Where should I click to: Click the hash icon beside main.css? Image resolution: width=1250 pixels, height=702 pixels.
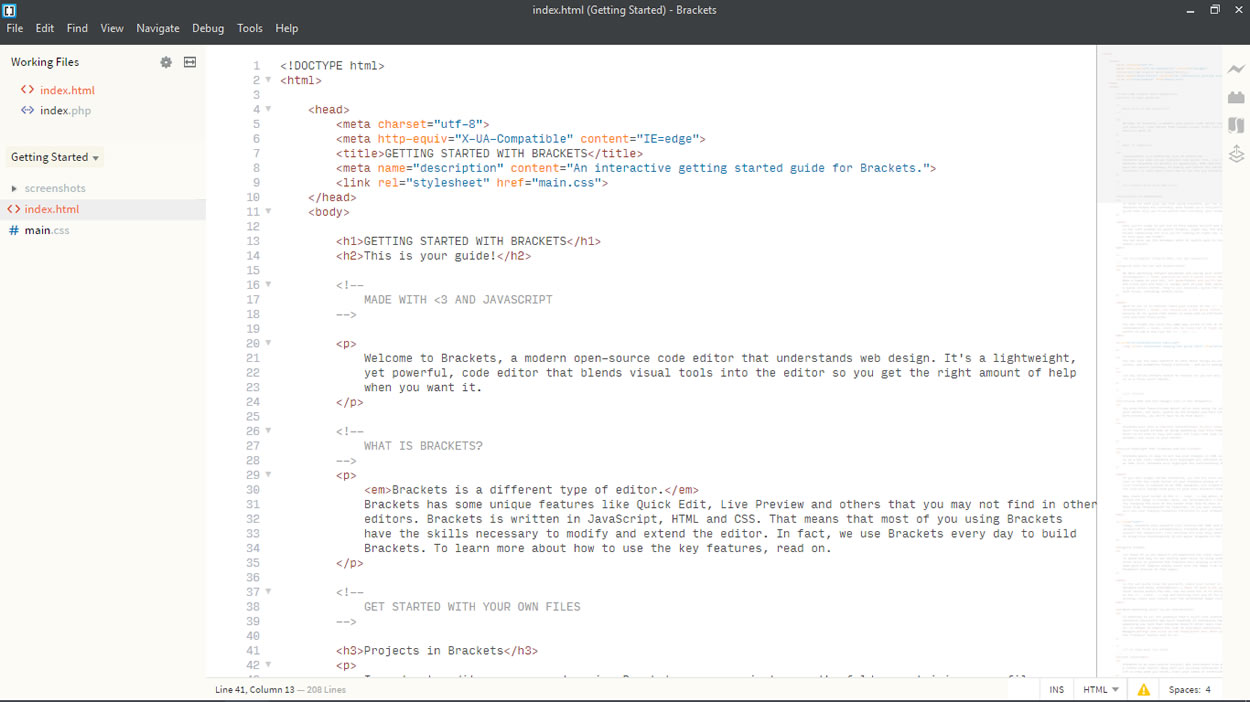coord(13,230)
